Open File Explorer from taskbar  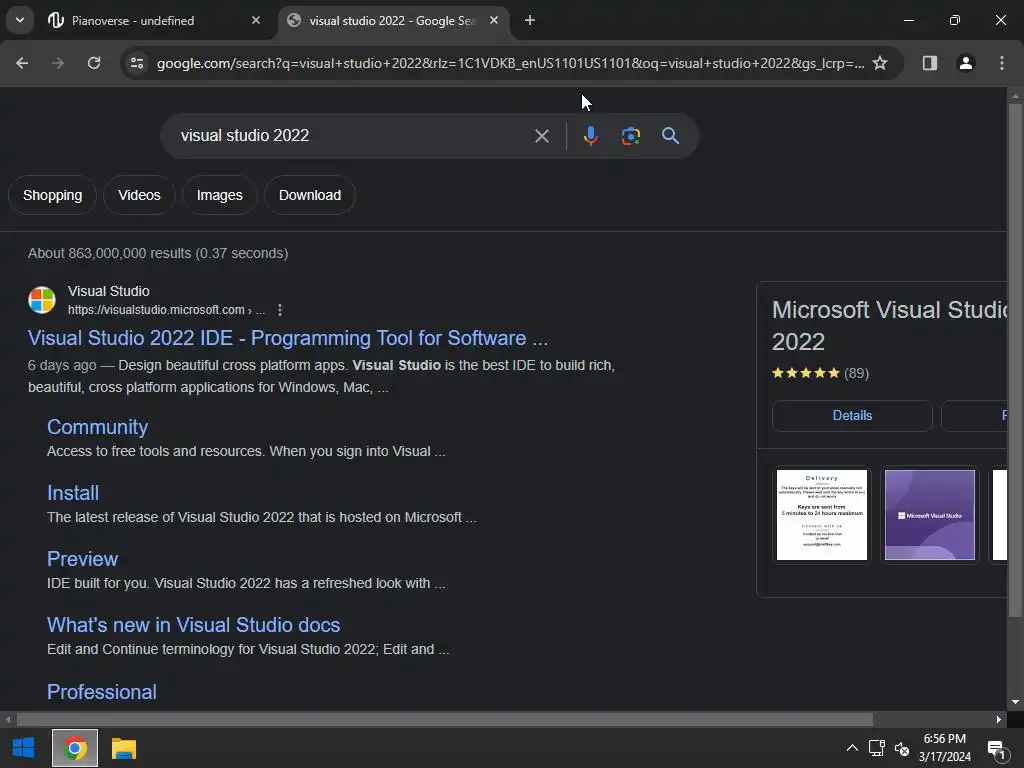[123, 748]
